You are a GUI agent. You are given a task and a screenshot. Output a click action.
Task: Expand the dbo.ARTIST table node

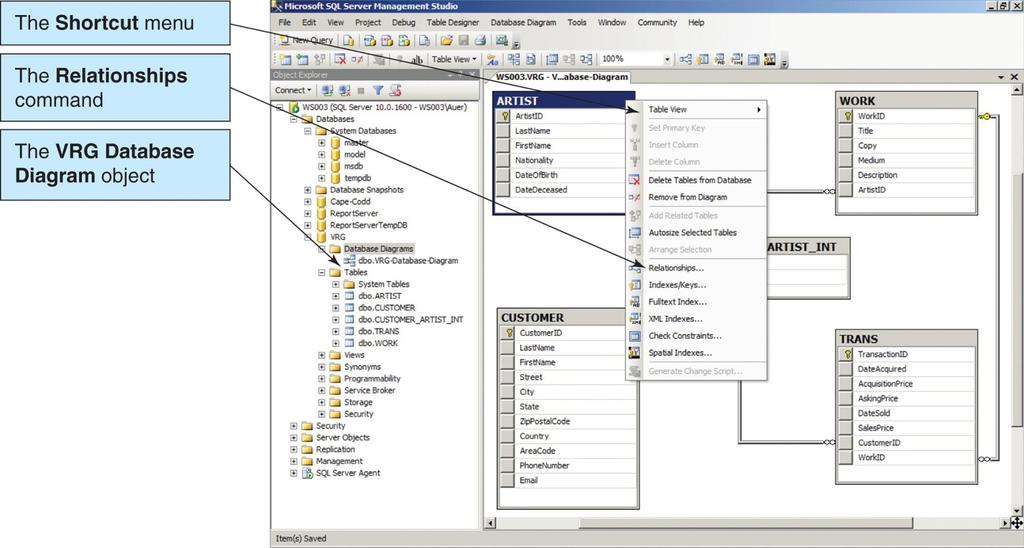pos(336,296)
